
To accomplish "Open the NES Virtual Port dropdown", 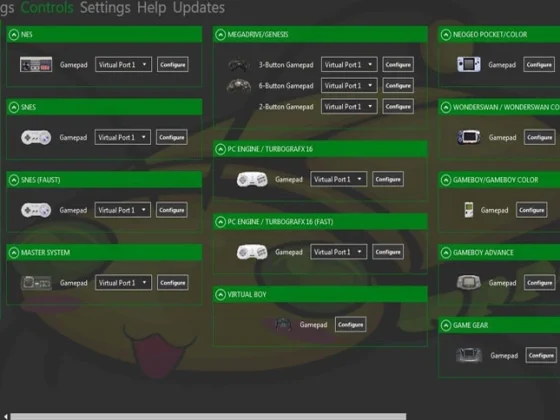I will (x=123, y=65).
